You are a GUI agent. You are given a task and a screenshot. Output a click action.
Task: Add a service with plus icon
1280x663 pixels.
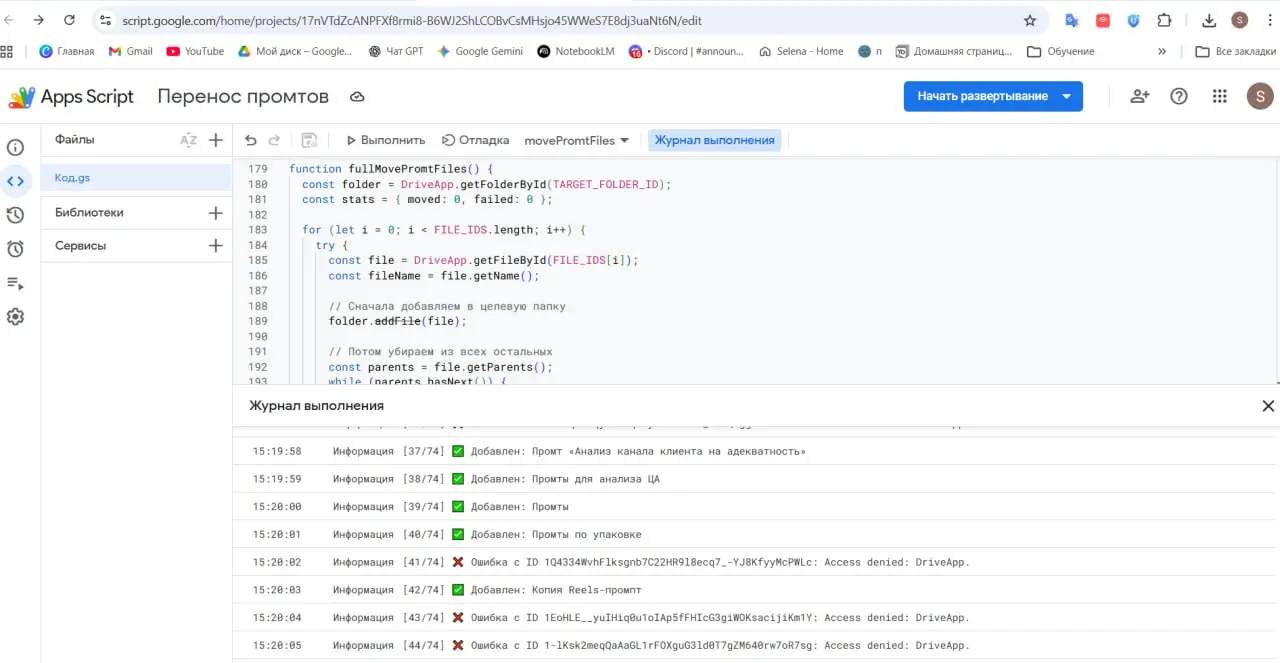pyautogui.click(x=215, y=246)
